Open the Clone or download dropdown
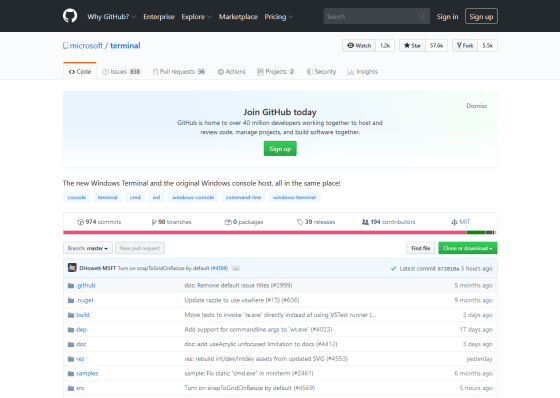The width and height of the screenshot is (560, 398). point(468,248)
